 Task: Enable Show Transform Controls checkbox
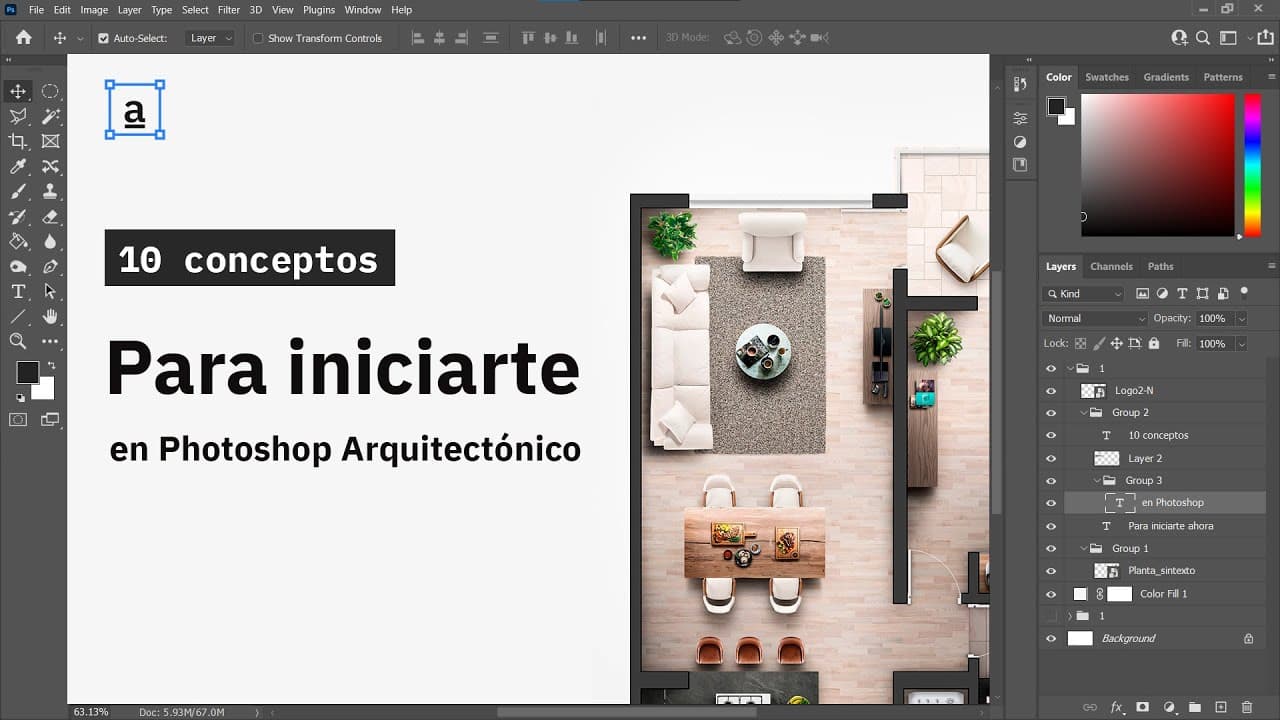(258, 38)
